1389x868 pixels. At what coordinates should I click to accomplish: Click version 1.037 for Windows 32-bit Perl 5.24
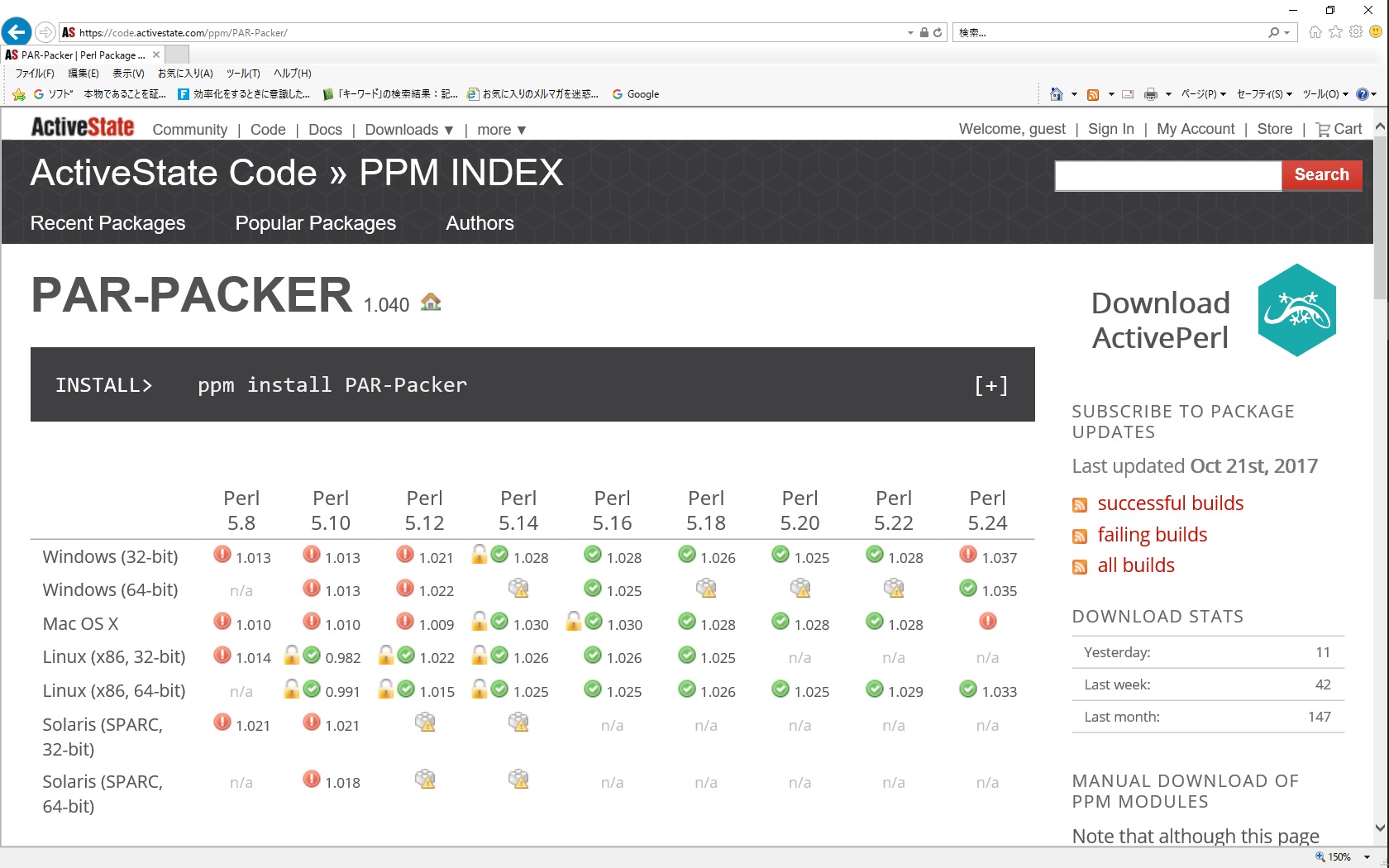(x=999, y=558)
